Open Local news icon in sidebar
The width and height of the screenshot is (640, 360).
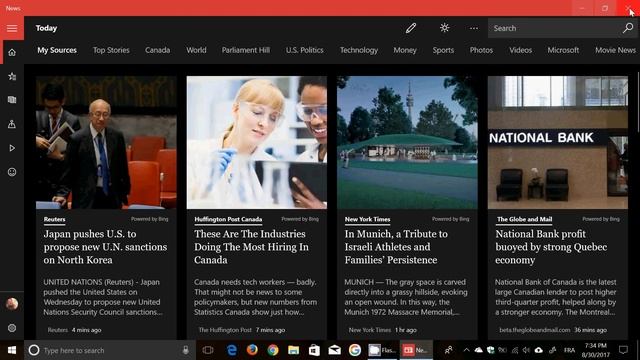pyautogui.click(x=12, y=124)
